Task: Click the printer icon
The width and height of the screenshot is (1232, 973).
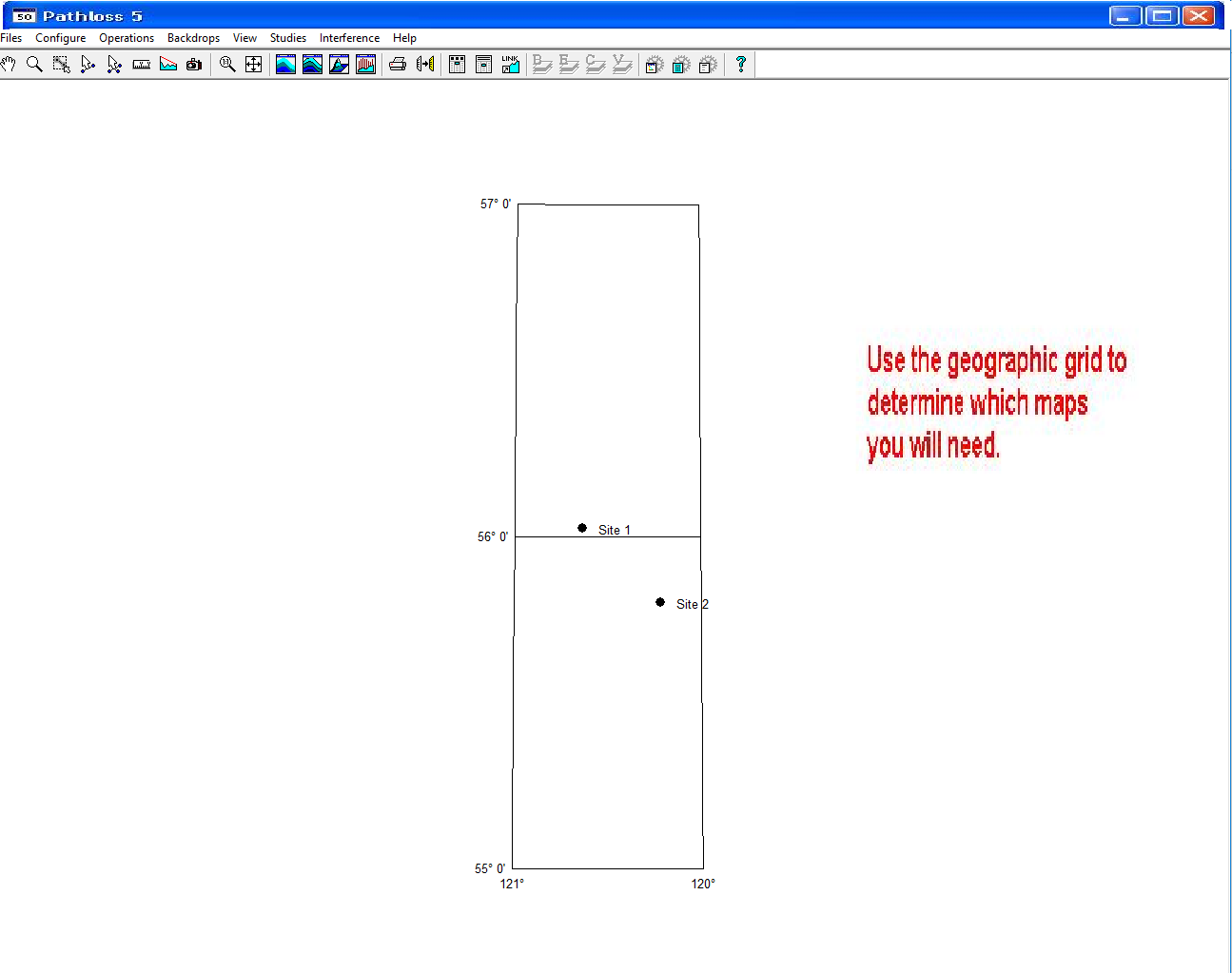Action: click(398, 65)
